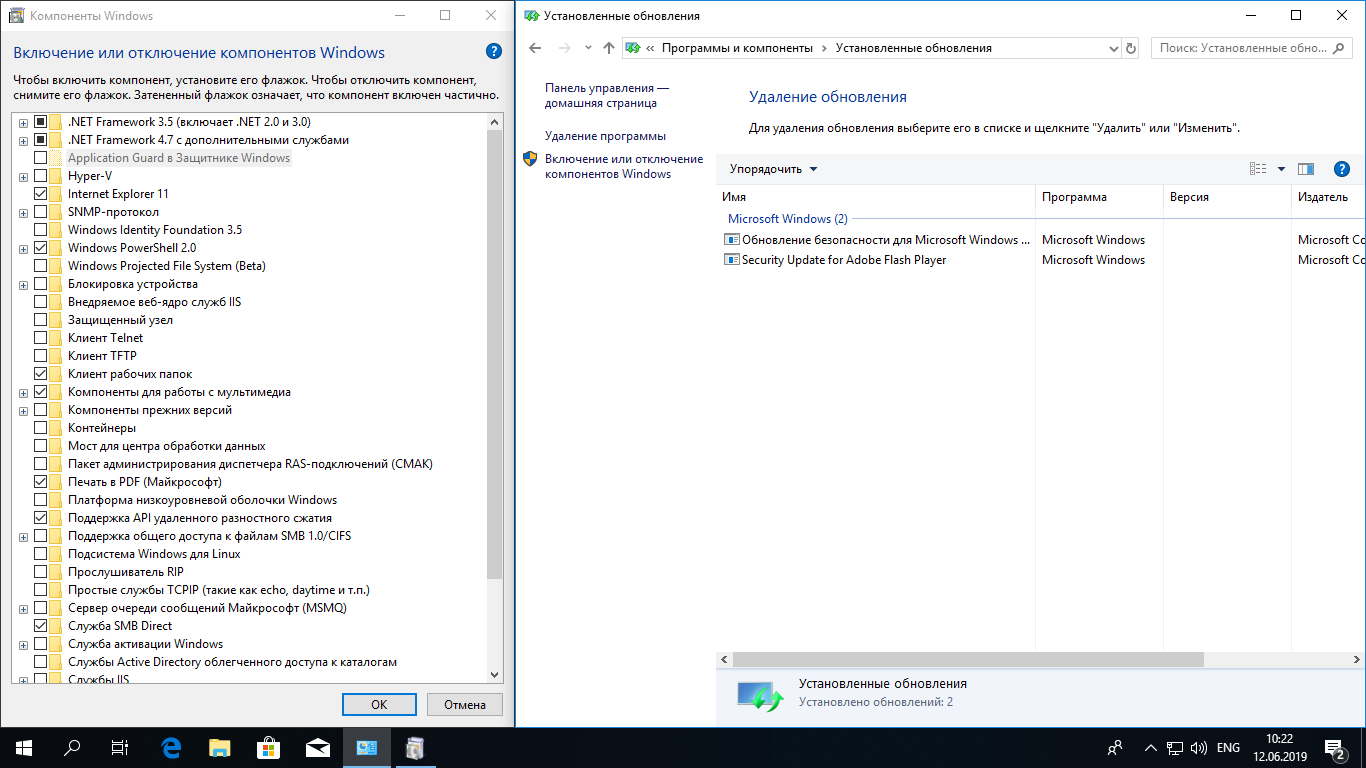Click the help icon in Installed Updates toolbar

pos(1342,169)
